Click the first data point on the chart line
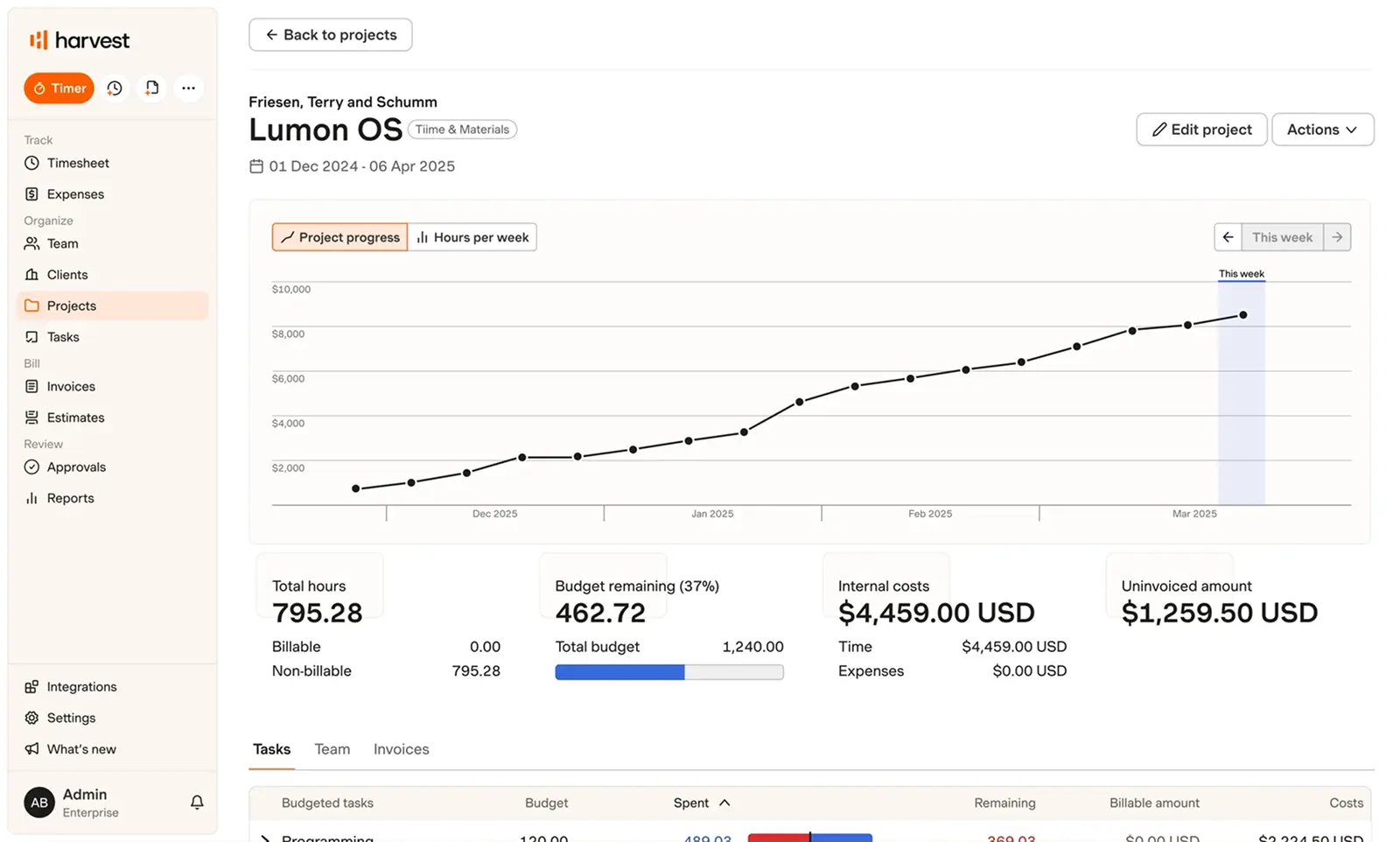The width and height of the screenshot is (1400, 842). point(356,488)
